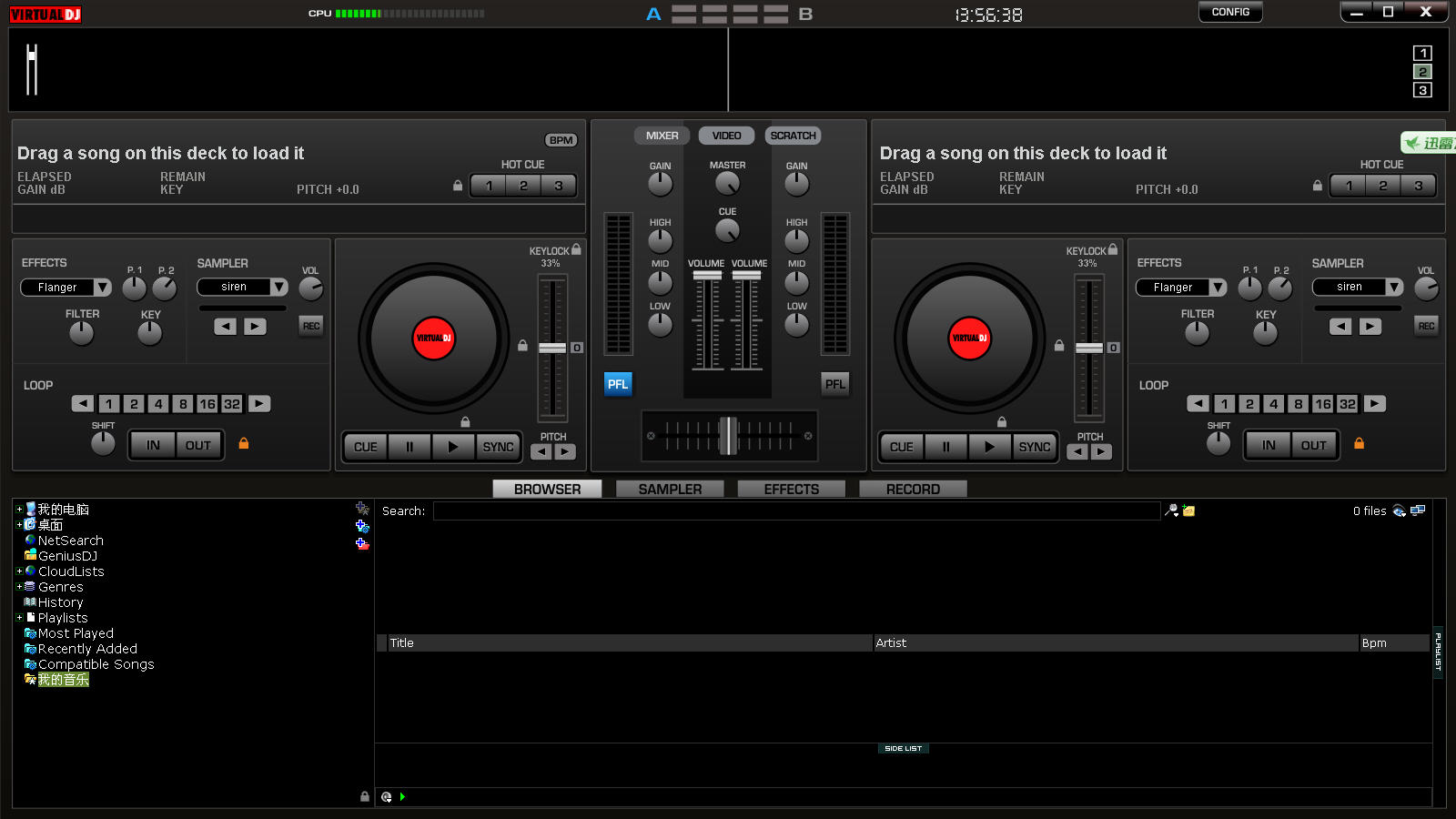
Task: Click the magnifier icon at browser bottom
Action: point(387,796)
